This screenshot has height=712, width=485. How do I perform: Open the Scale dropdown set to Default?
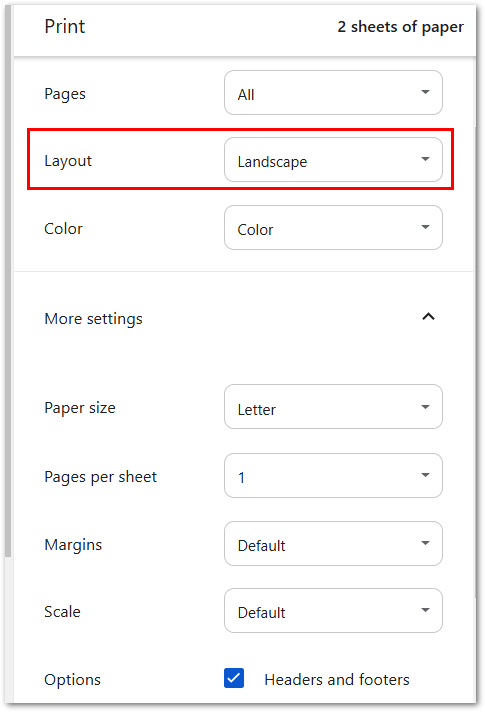333,611
